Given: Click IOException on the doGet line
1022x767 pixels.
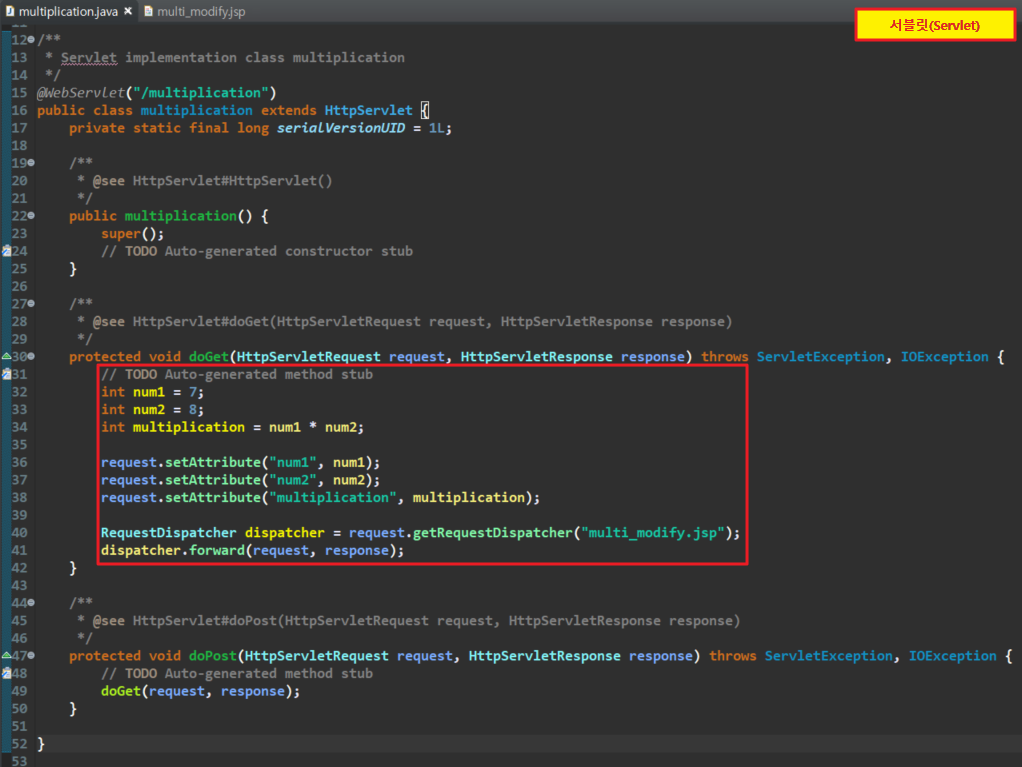Looking at the screenshot, I should pos(944,356).
